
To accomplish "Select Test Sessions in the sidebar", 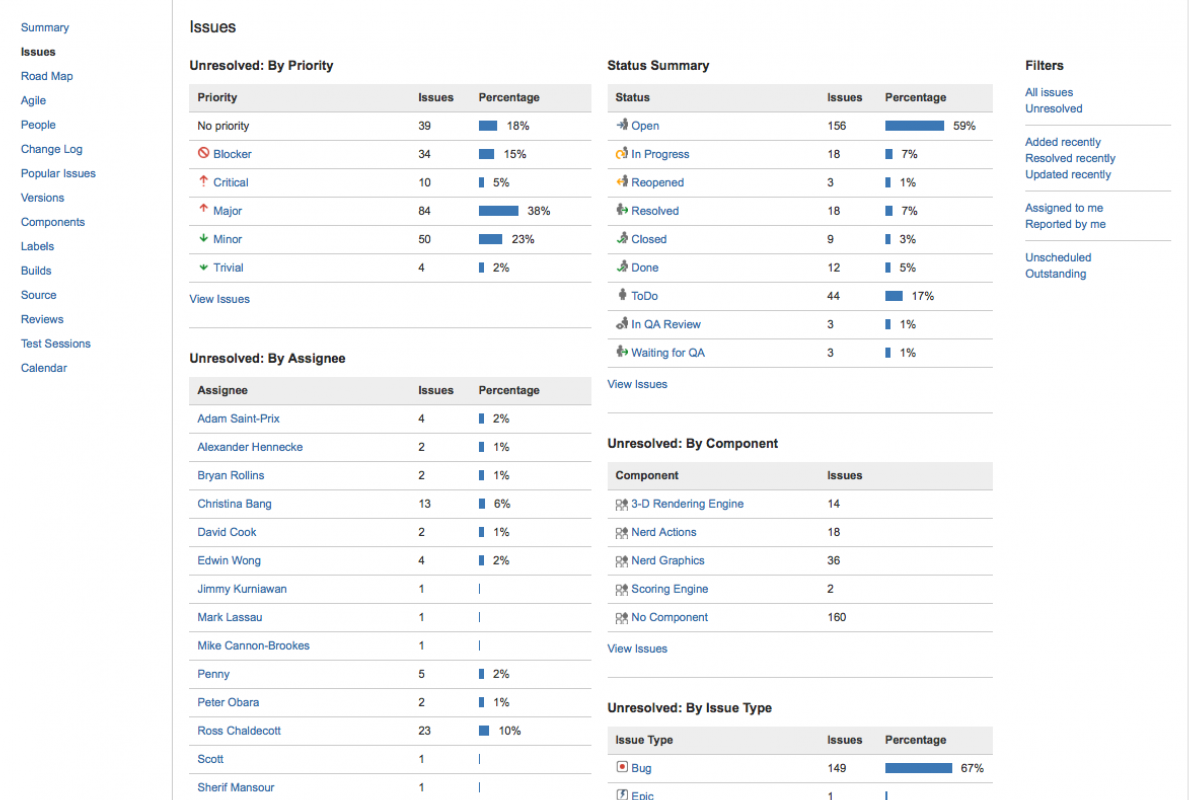I will click(56, 343).
